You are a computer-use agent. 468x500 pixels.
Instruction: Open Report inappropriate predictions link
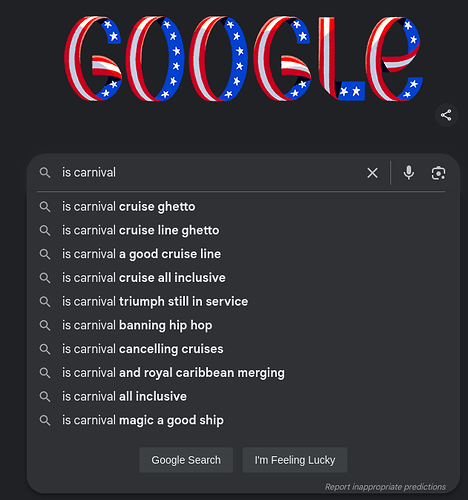385,487
